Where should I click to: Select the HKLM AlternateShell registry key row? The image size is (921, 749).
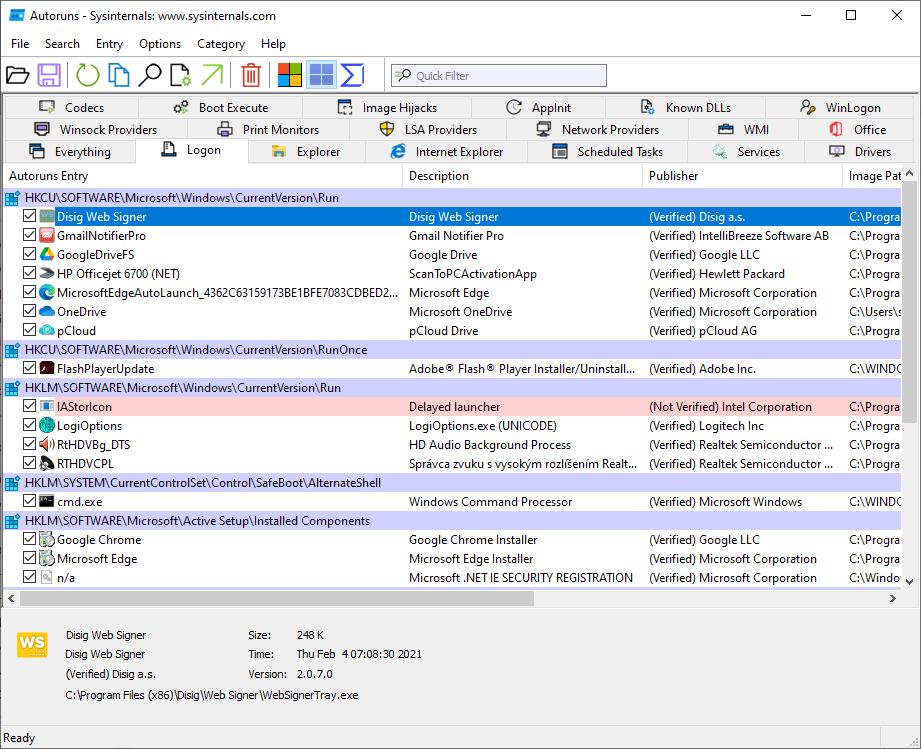tap(452, 483)
